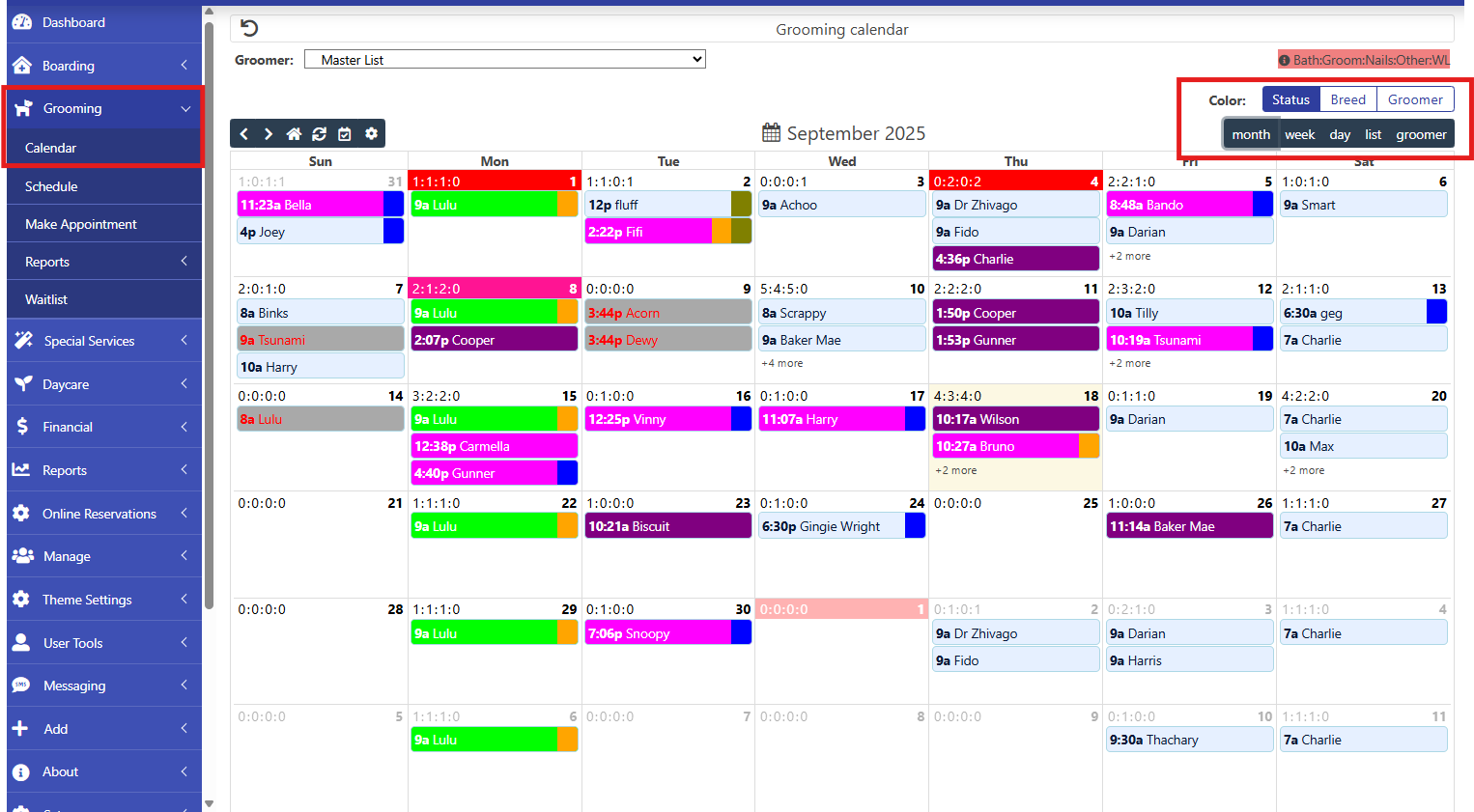Switch calendar to week view
This screenshot has height=812, width=1474.
click(1299, 134)
